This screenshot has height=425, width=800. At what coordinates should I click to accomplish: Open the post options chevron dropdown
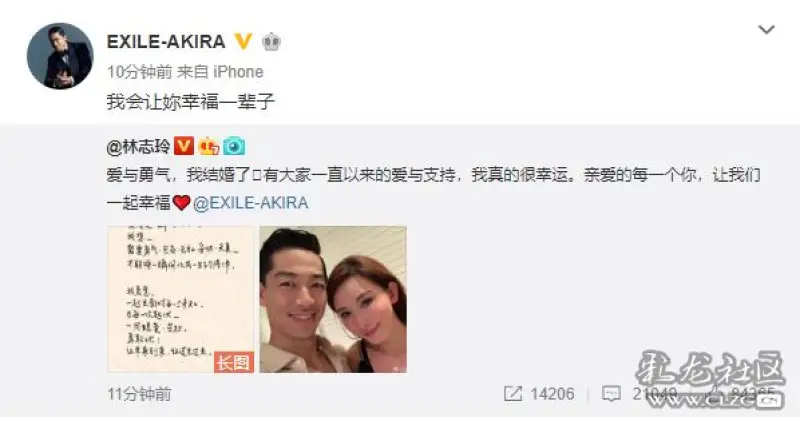coord(766,30)
